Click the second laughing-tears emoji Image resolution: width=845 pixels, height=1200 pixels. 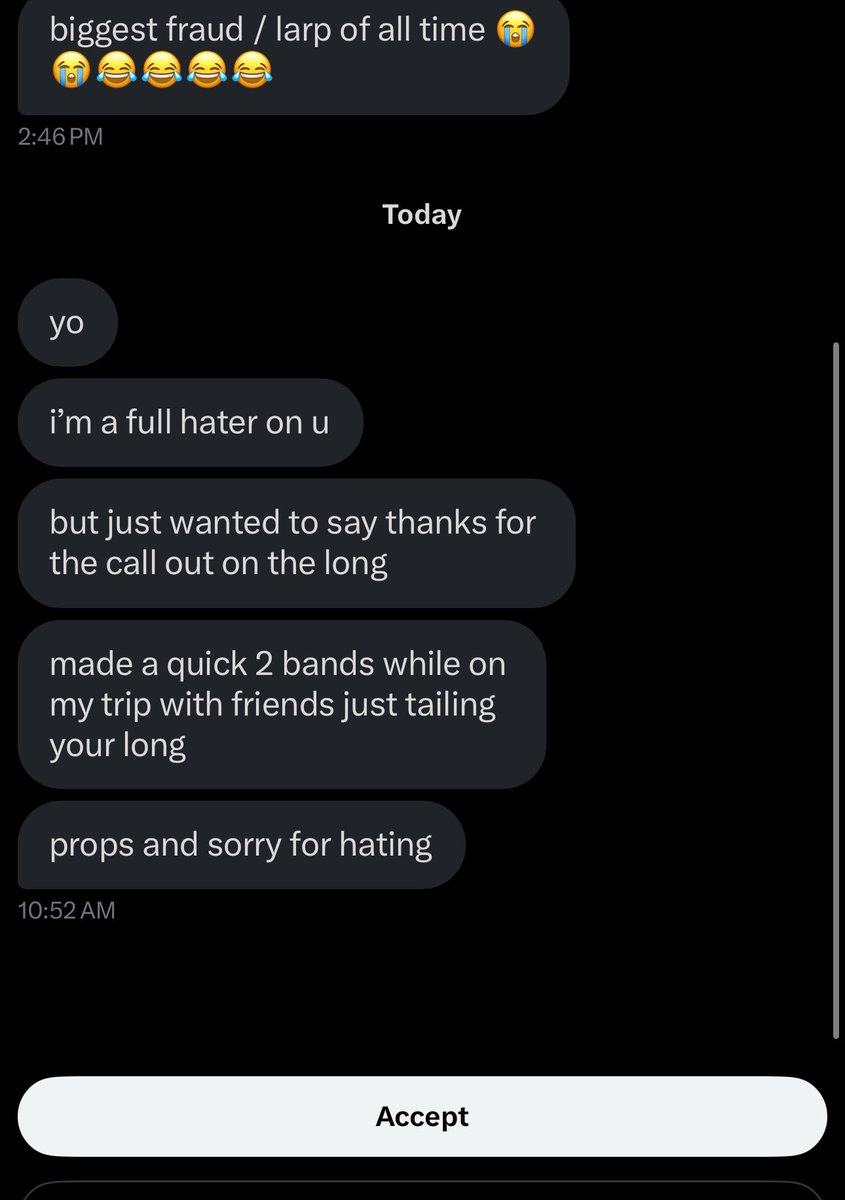click(x=161, y=71)
